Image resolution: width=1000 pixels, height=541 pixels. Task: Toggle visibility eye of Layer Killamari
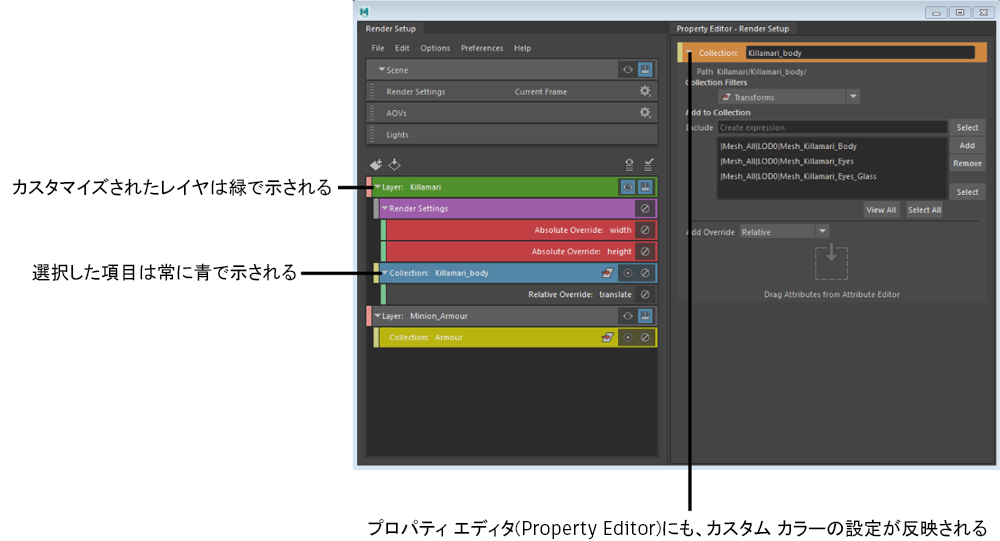tap(628, 187)
